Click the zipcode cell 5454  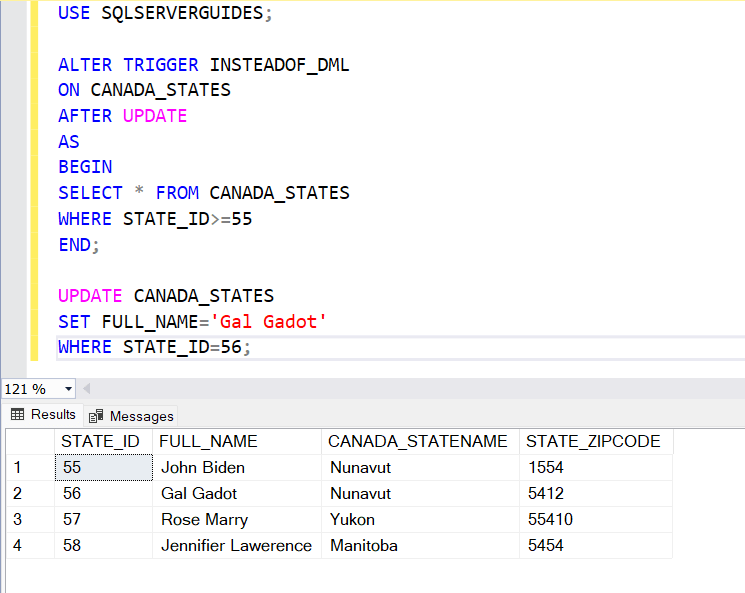(596, 545)
